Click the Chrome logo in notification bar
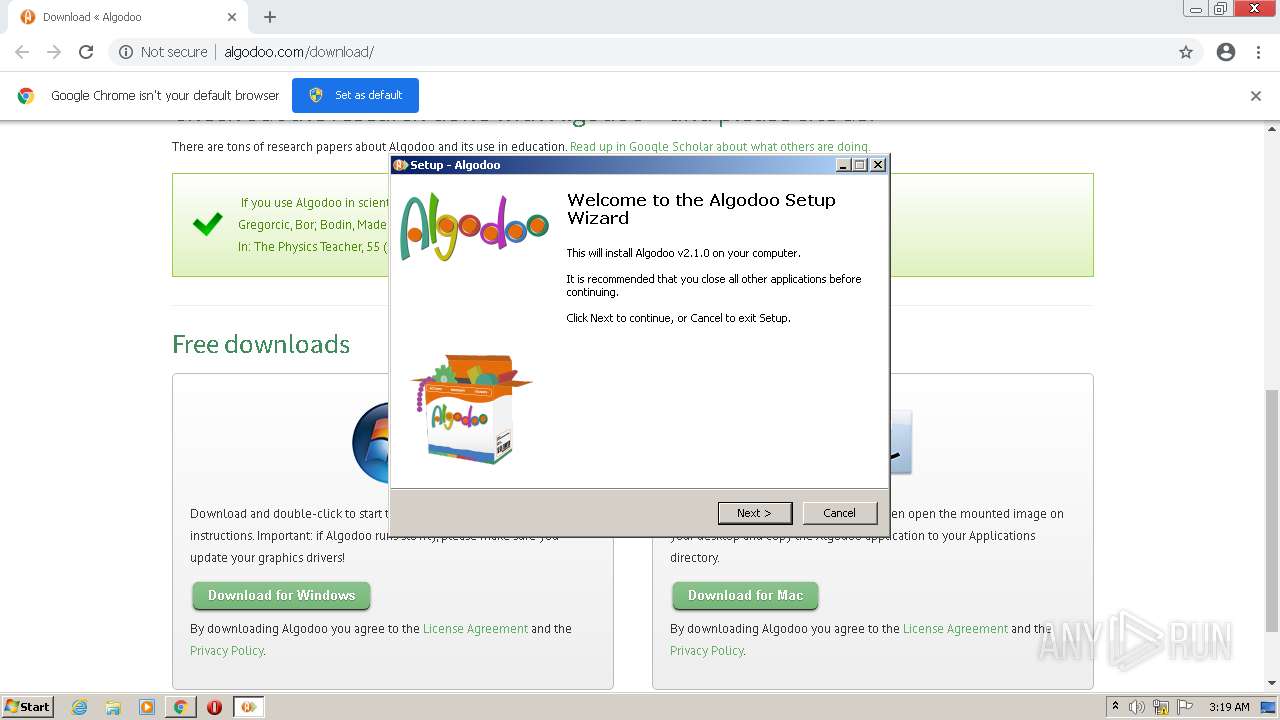 click(x=26, y=96)
